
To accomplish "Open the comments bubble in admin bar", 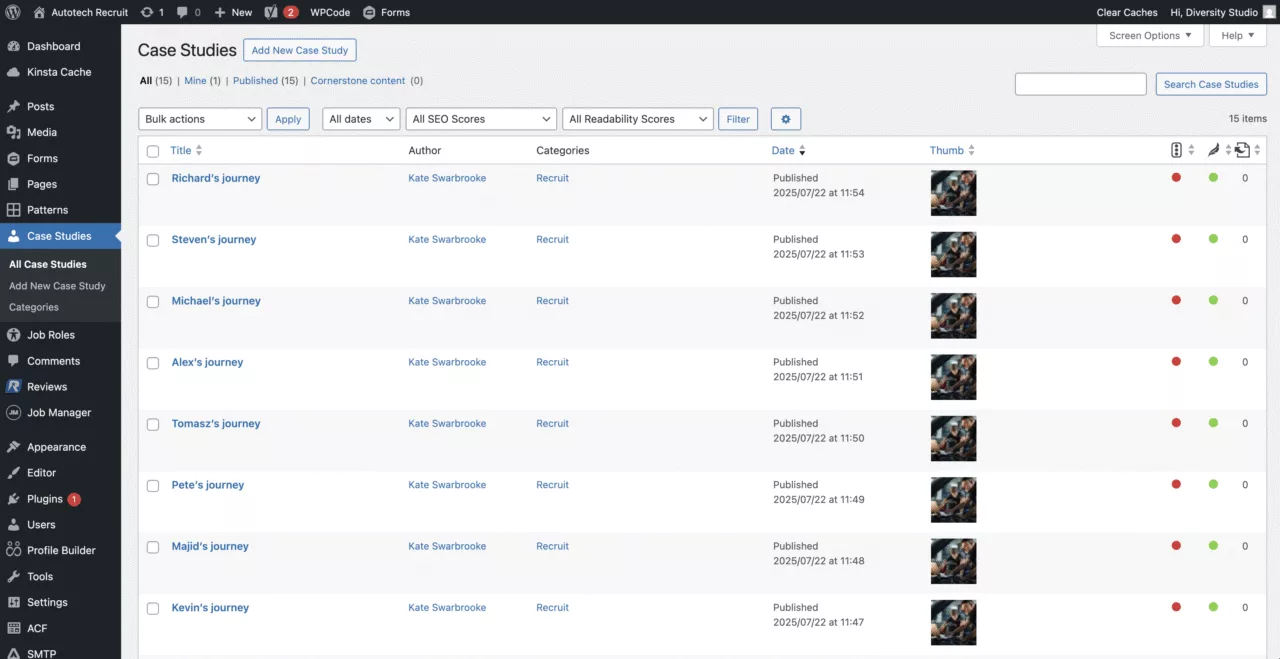I will coord(182,12).
